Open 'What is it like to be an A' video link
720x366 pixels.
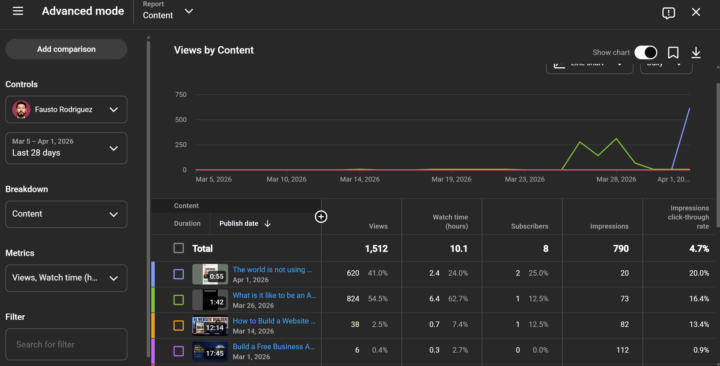click(x=274, y=295)
